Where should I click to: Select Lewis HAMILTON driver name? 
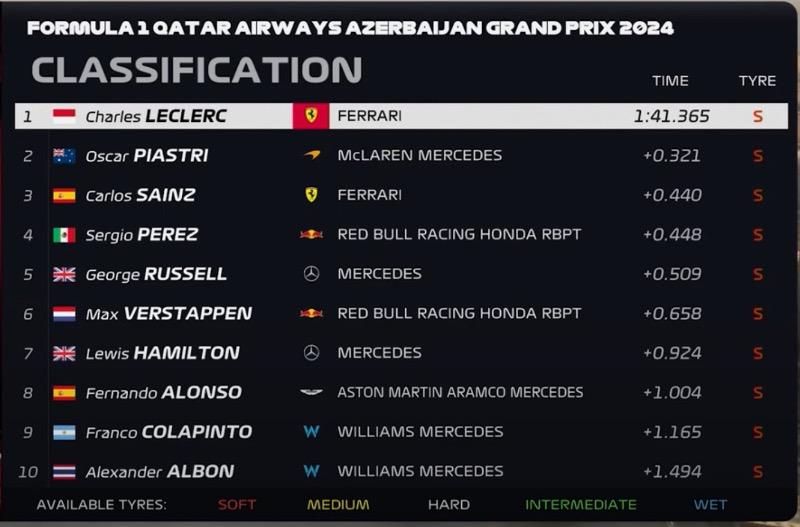point(163,353)
